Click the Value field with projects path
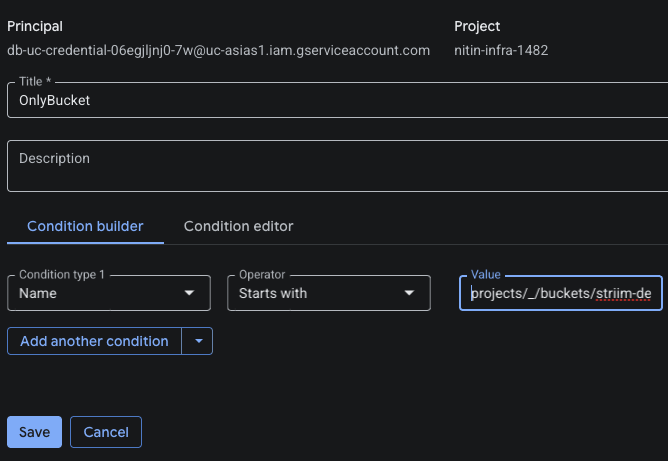The height and width of the screenshot is (461, 668). (561, 293)
